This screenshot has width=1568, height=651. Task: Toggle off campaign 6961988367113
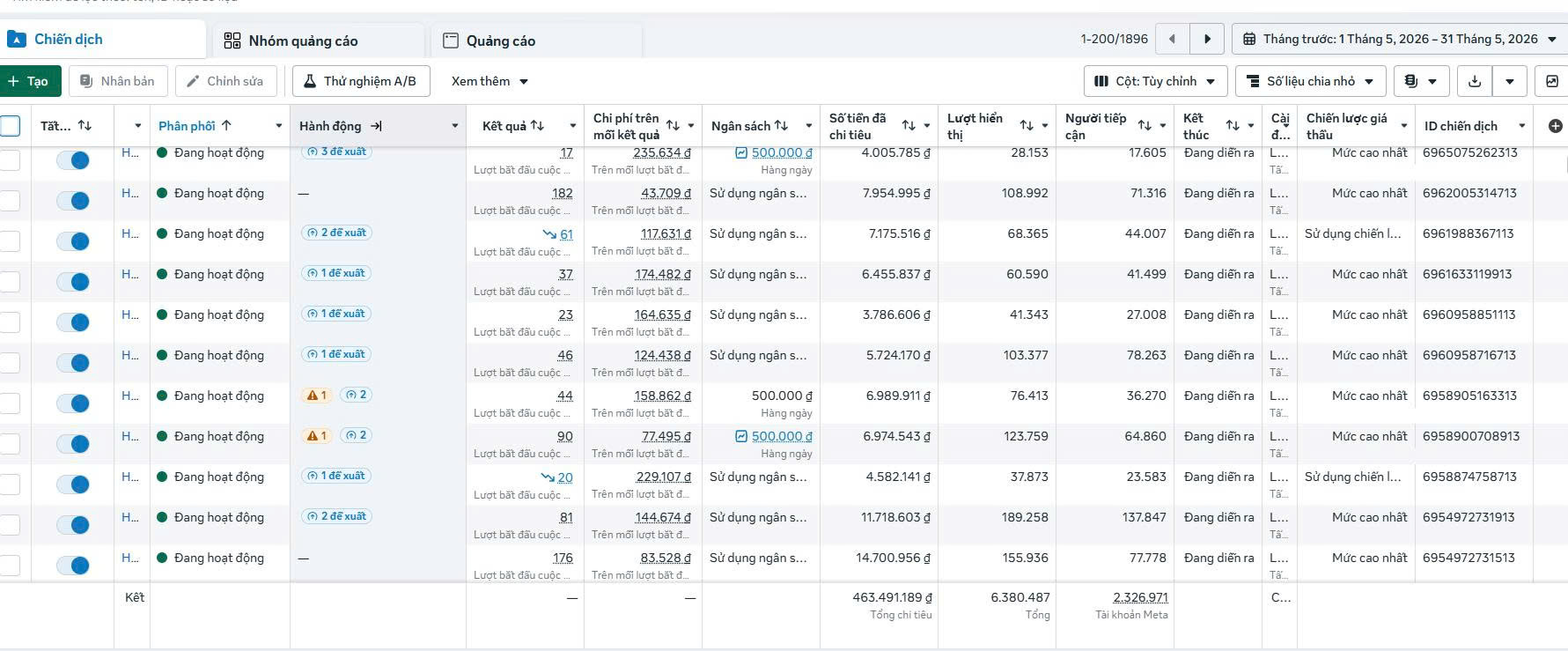73,241
